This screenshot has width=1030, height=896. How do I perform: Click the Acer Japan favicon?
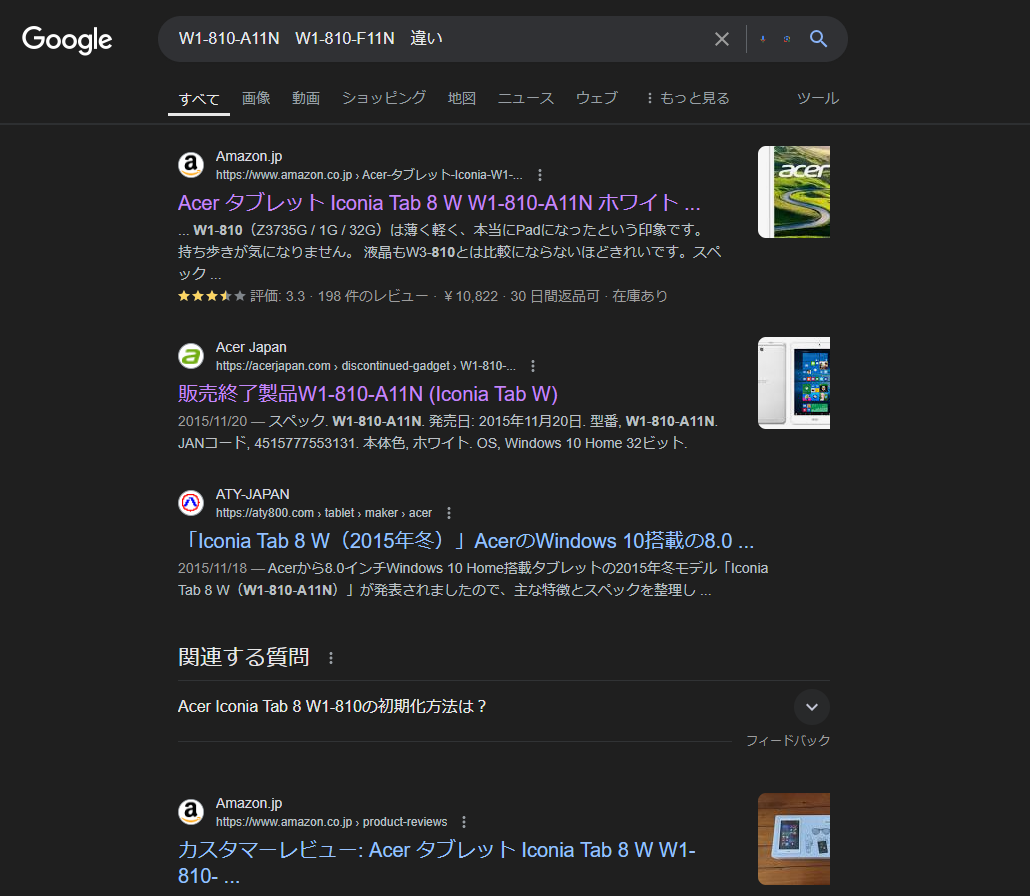[191, 356]
